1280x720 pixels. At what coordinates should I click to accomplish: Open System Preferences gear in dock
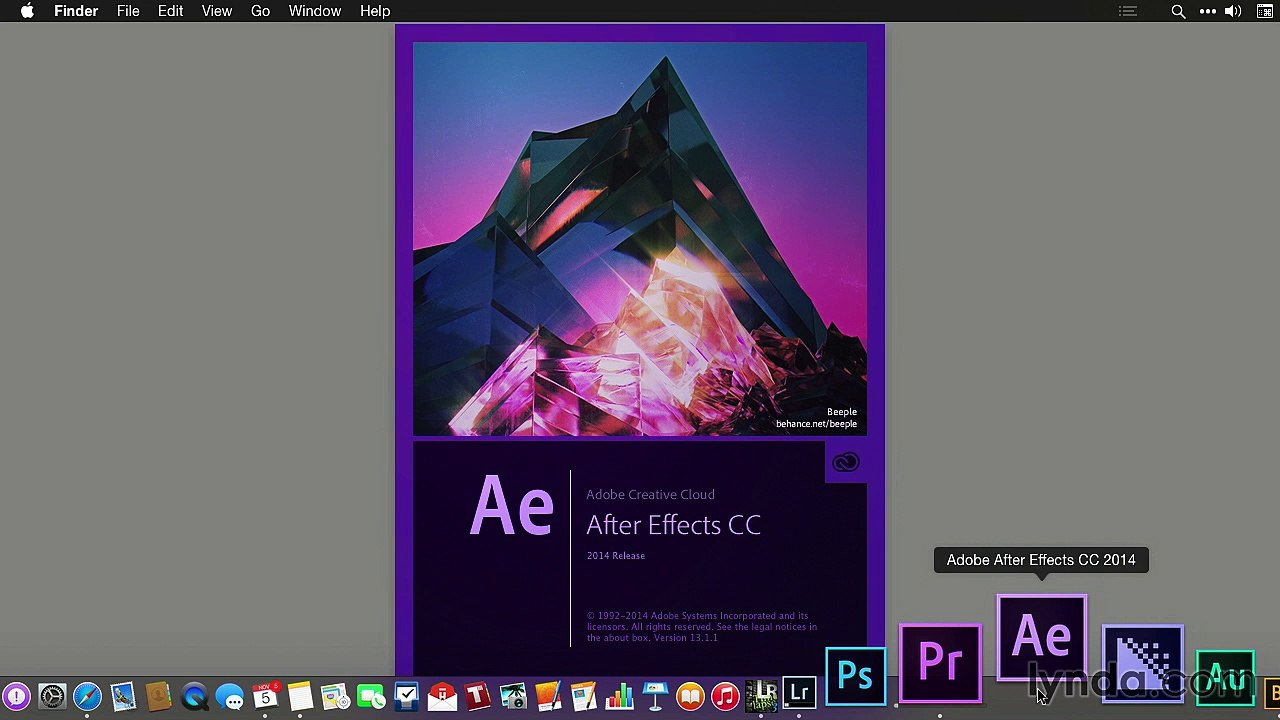(x=52, y=696)
